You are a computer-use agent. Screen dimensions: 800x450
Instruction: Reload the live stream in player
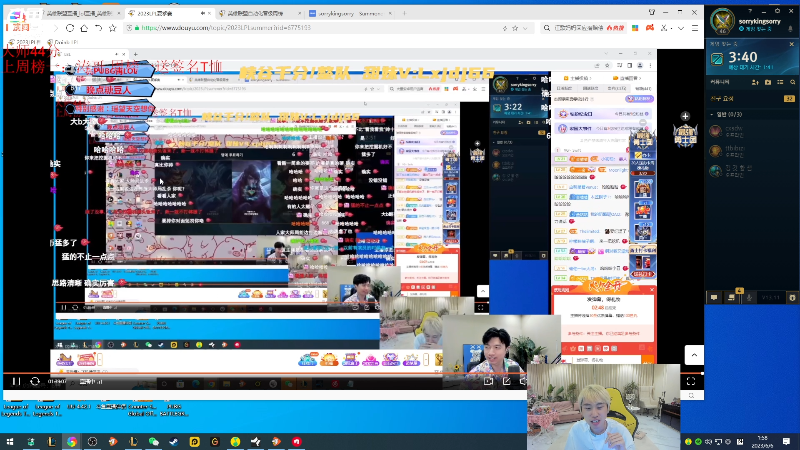[x=35, y=381]
